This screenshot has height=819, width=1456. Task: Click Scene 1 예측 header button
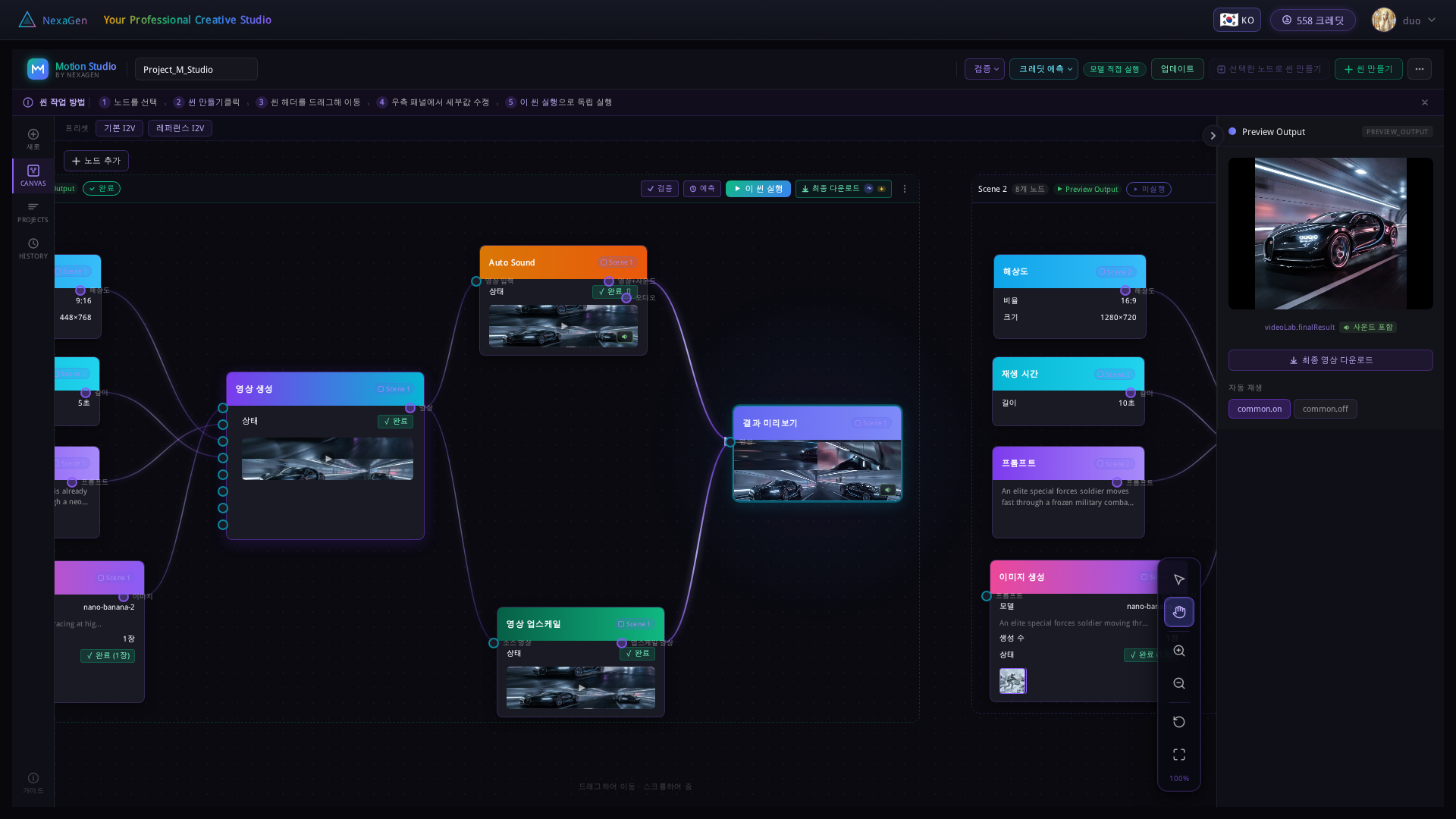pos(702,189)
